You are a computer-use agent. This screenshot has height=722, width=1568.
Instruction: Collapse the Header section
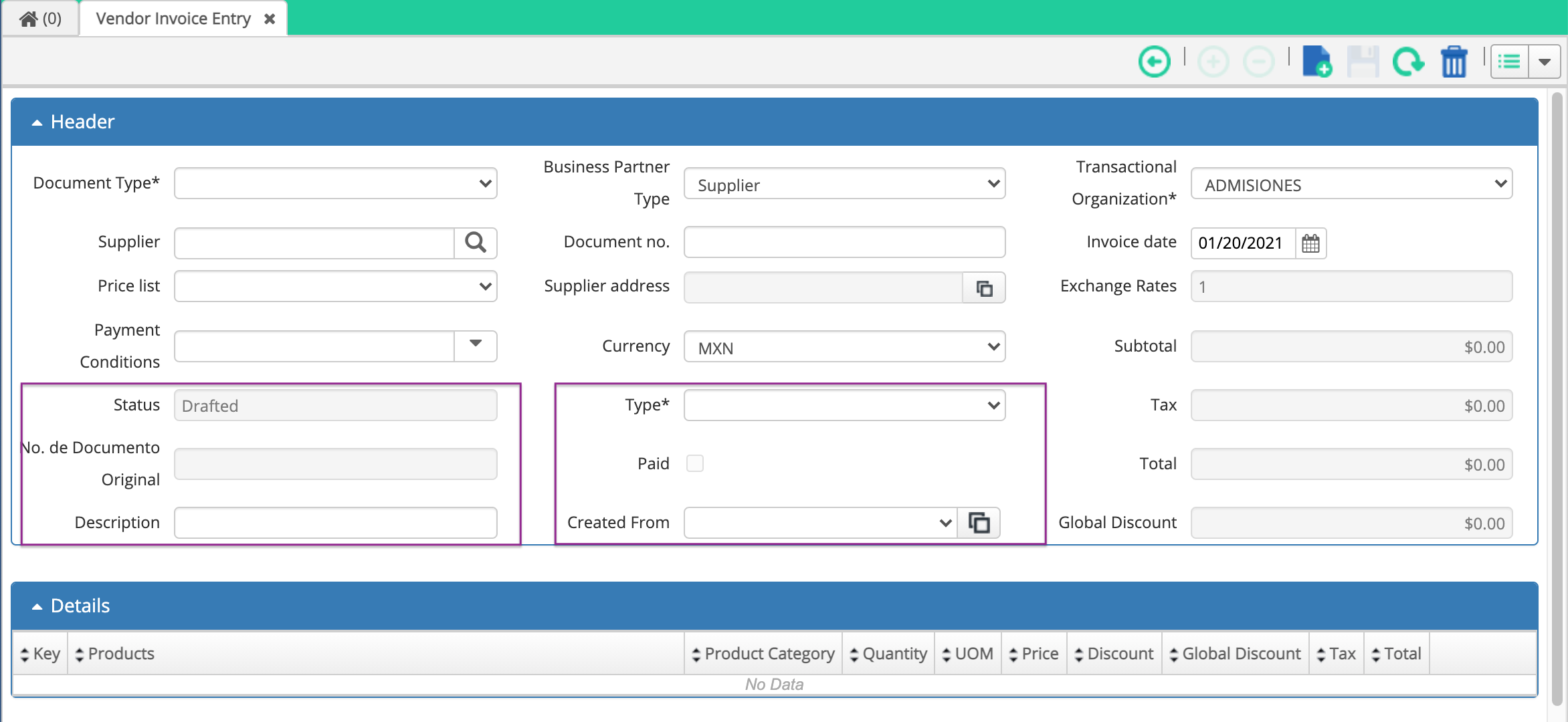click(37, 121)
